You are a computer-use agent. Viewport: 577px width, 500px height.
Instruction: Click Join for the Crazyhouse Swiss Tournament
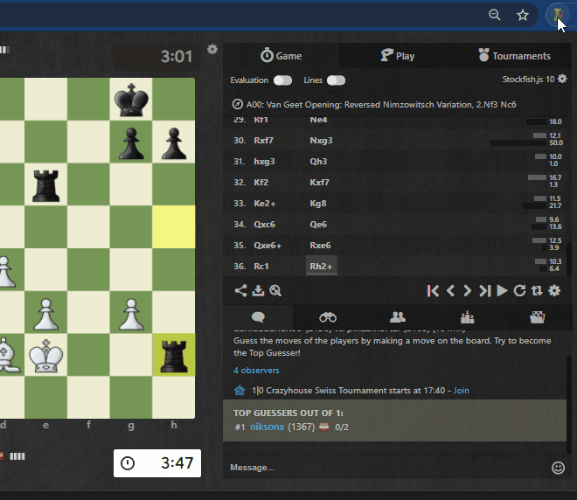point(461,390)
